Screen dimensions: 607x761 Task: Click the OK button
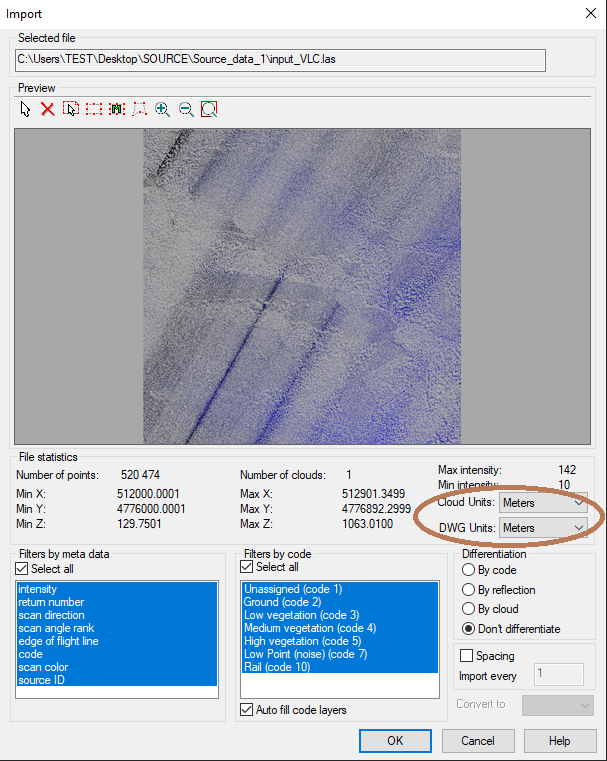click(395, 741)
